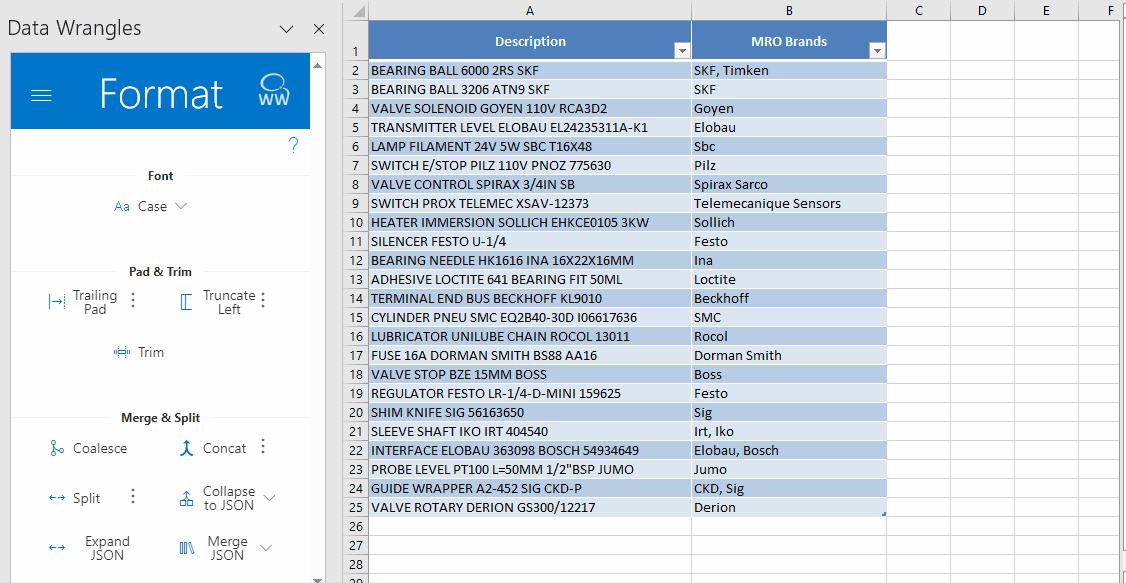Image resolution: width=1126 pixels, height=583 pixels.
Task: Expand Merge JSON dropdown chevron
Action: [x=266, y=548]
